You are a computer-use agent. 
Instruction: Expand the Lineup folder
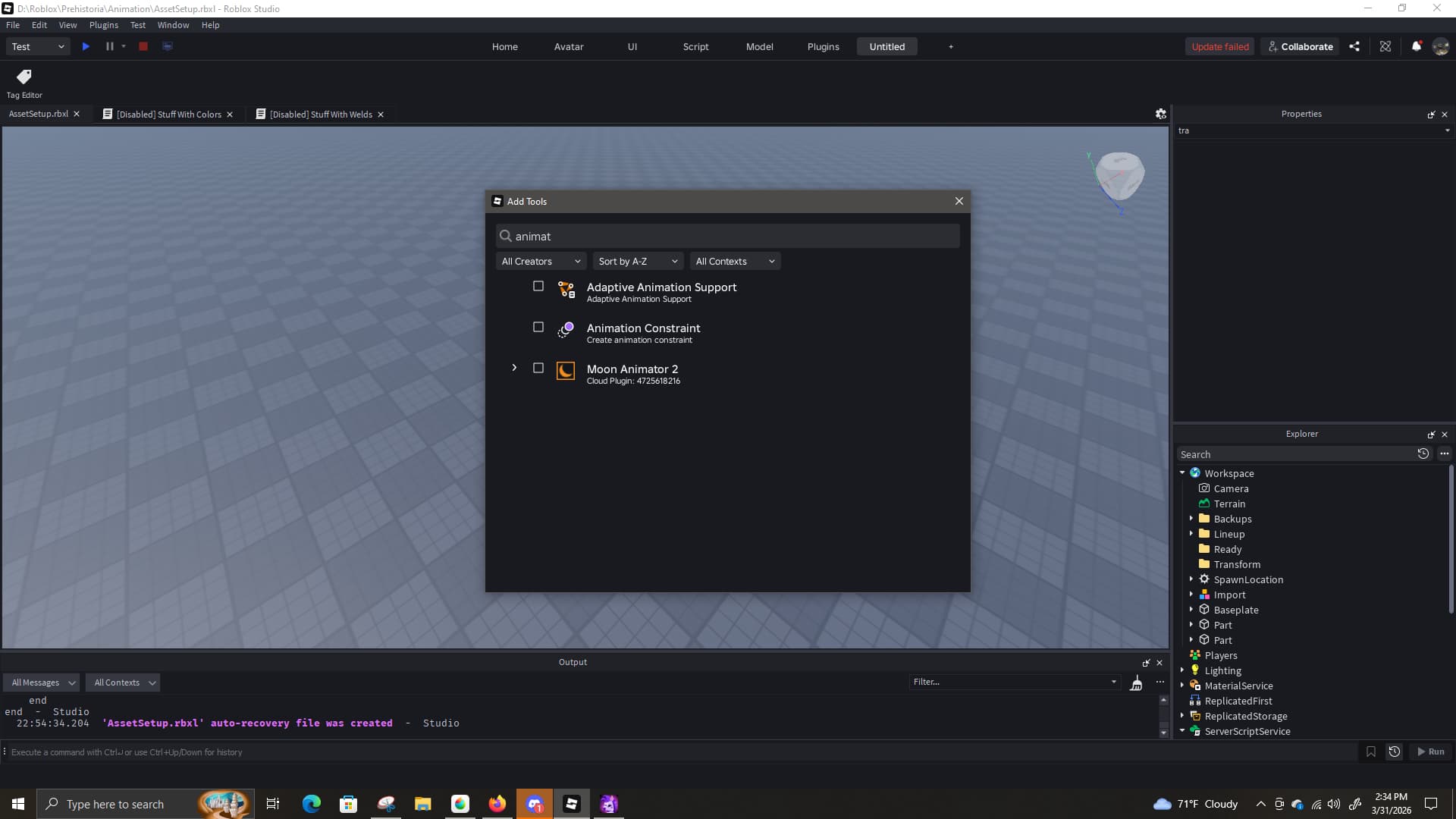(1191, 534)
